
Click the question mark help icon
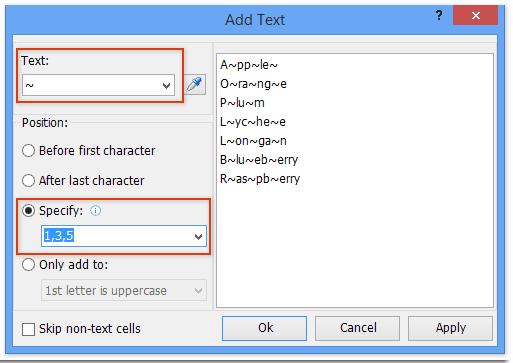click(439, 15)
